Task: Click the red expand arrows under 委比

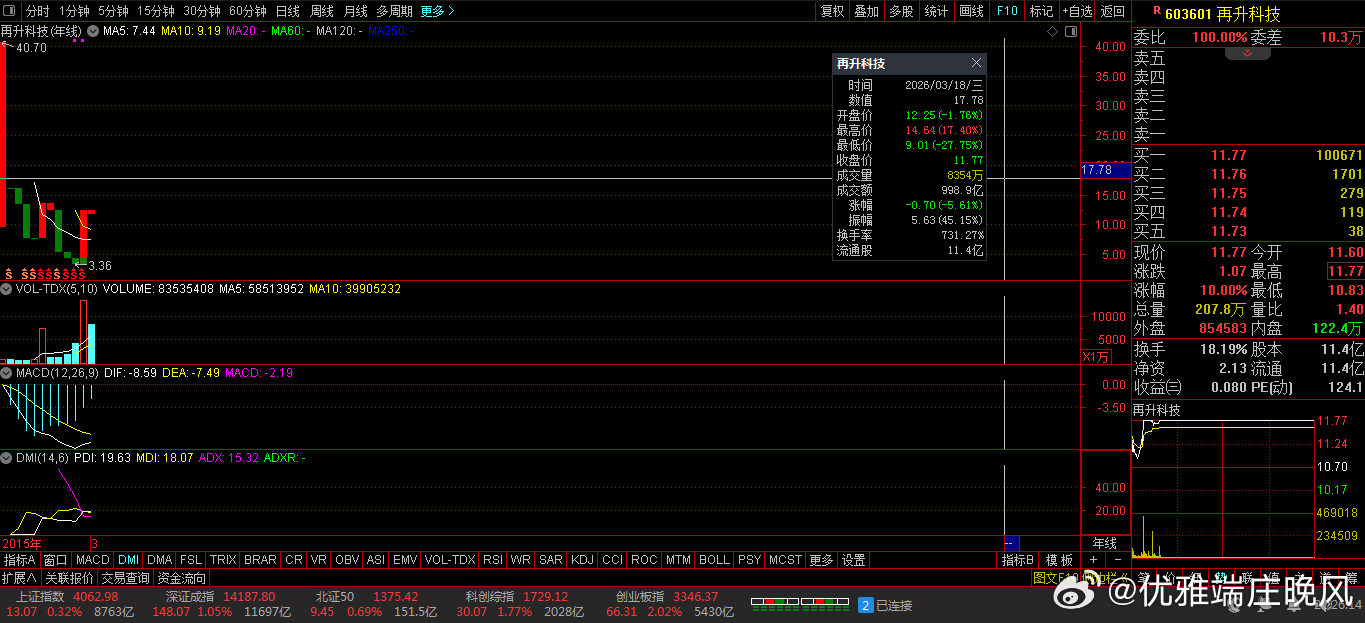Action: (1247, 53)
